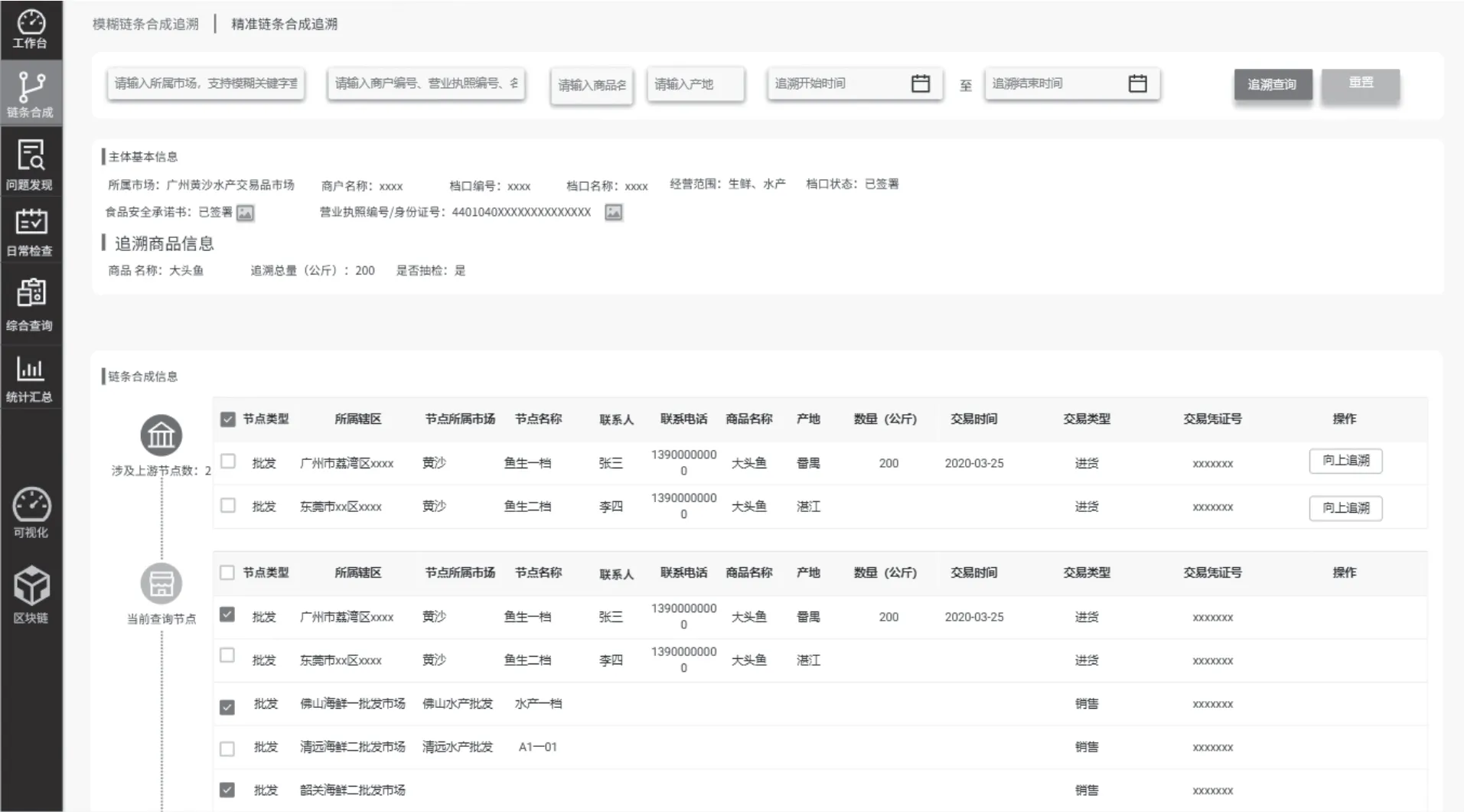View 食品安全承诺书 image icon

[245, 213]
